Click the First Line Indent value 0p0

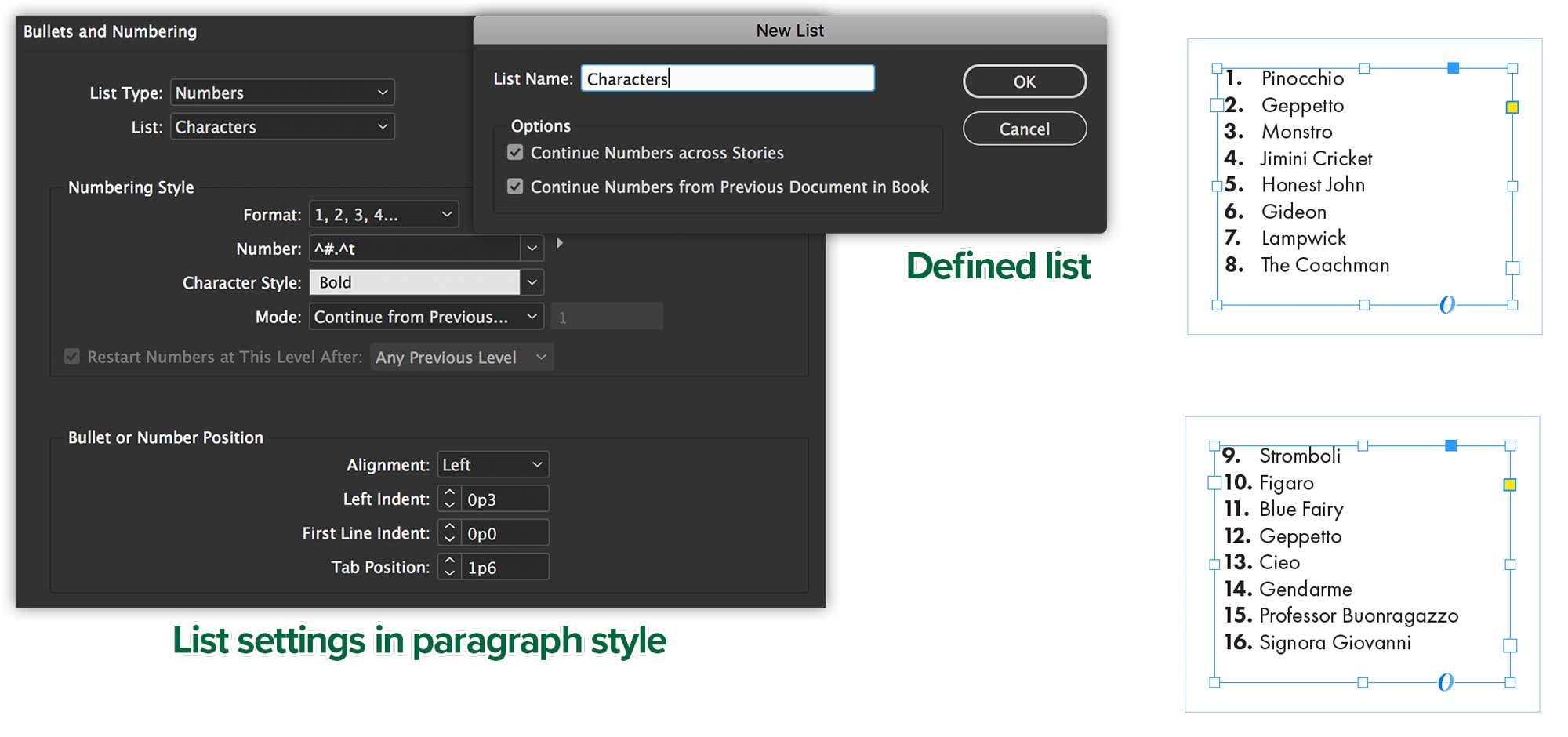coord(505,533)
